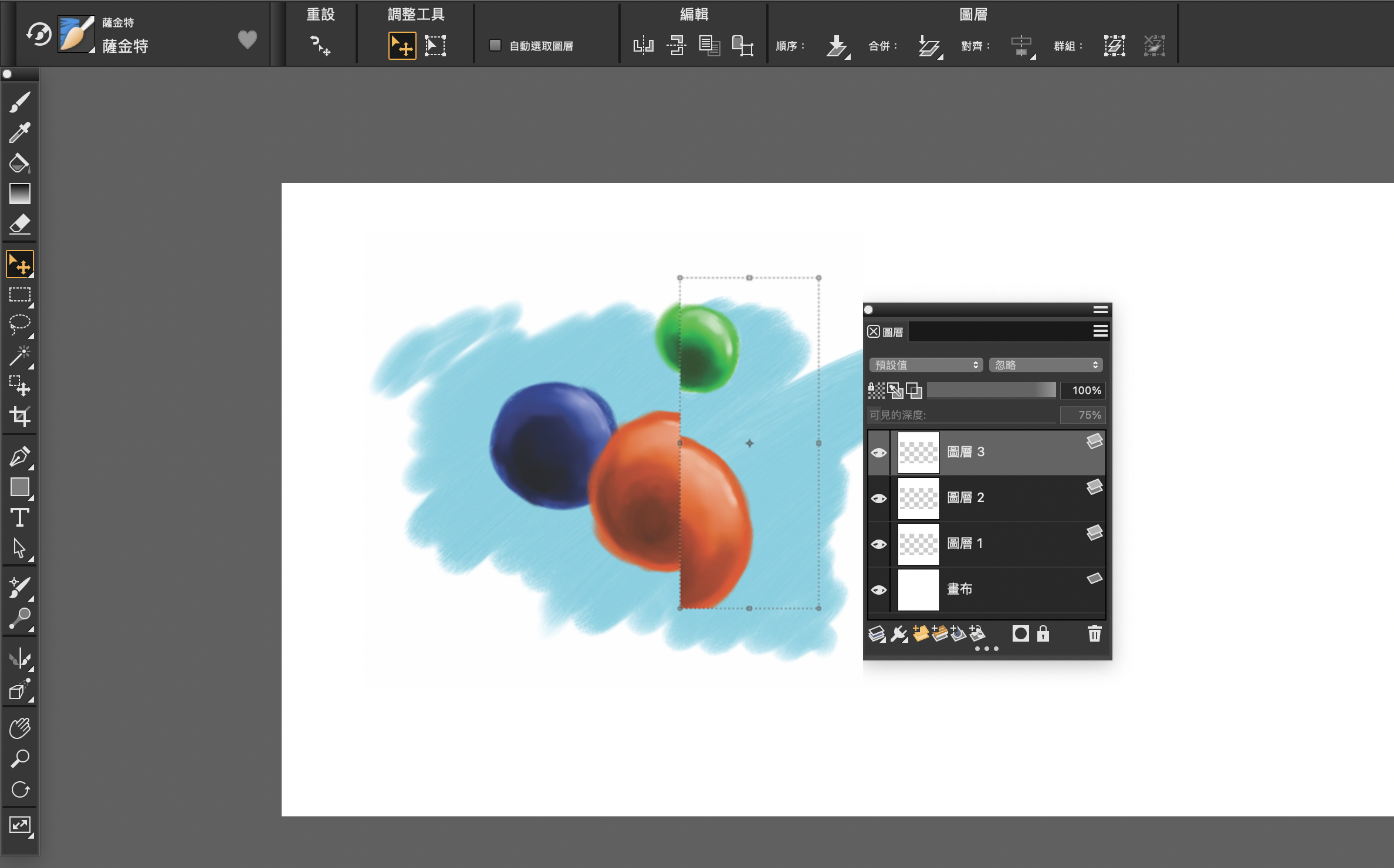Viewport: 1394px width, 868px height.
Task: Select the Dropper tool
Action: pos(19,133)
